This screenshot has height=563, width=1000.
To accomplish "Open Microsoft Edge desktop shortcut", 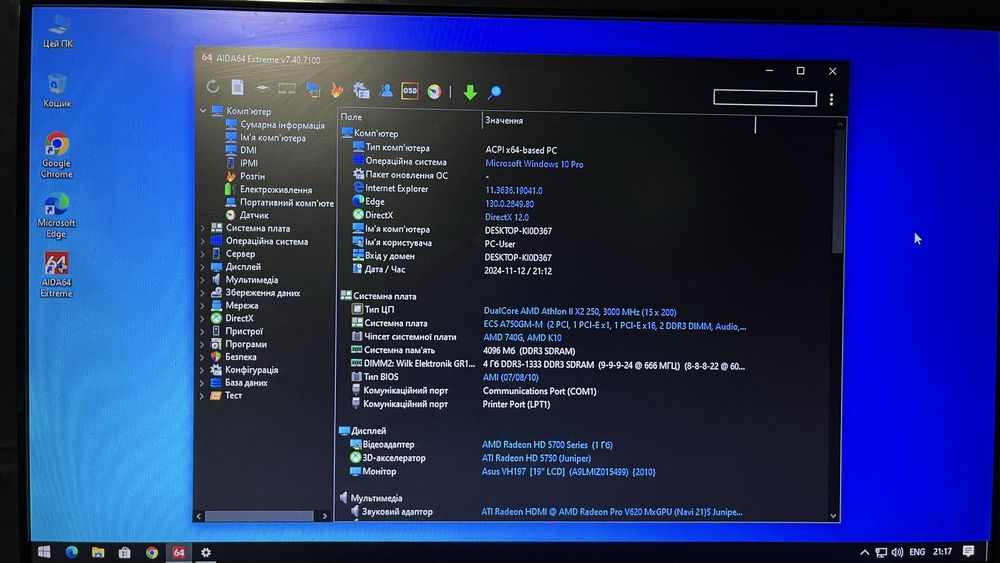I will click(x=56, y=216).
